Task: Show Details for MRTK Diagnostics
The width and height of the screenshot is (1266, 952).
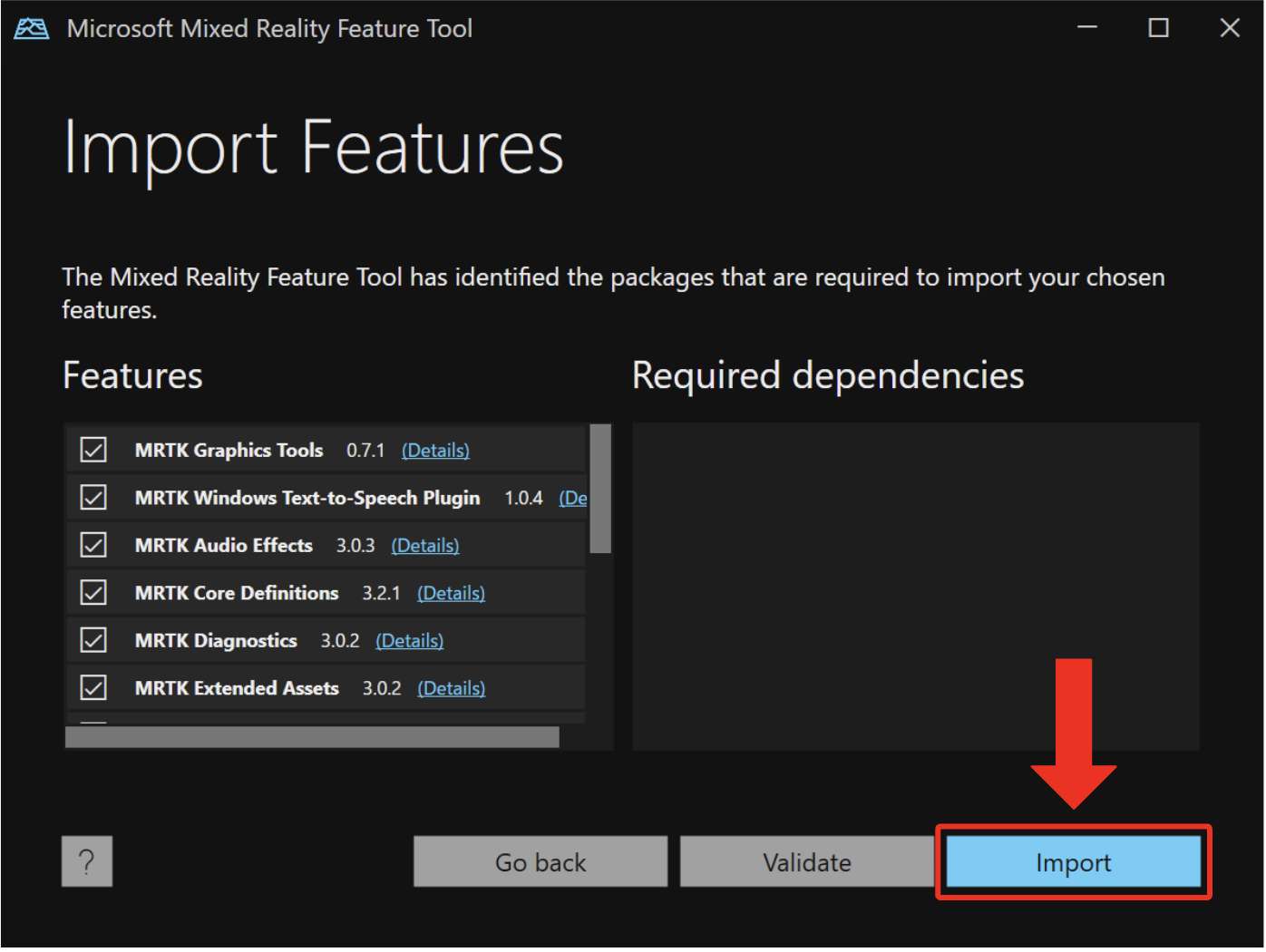Action: tap(410, 641)
